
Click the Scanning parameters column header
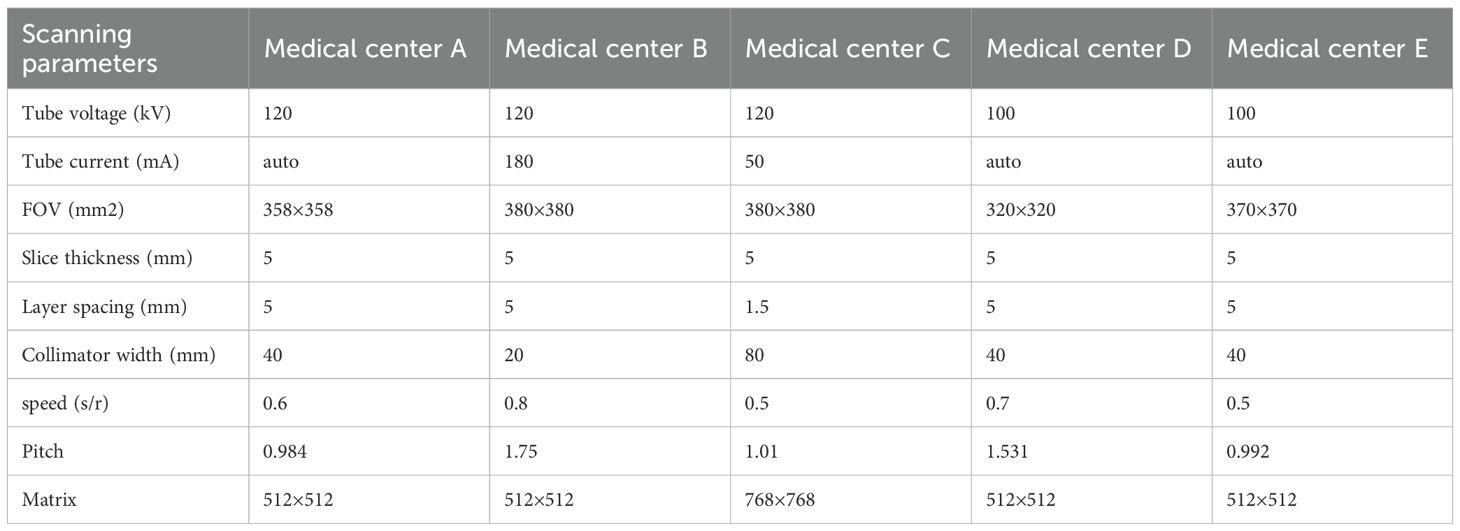[90, 49]
